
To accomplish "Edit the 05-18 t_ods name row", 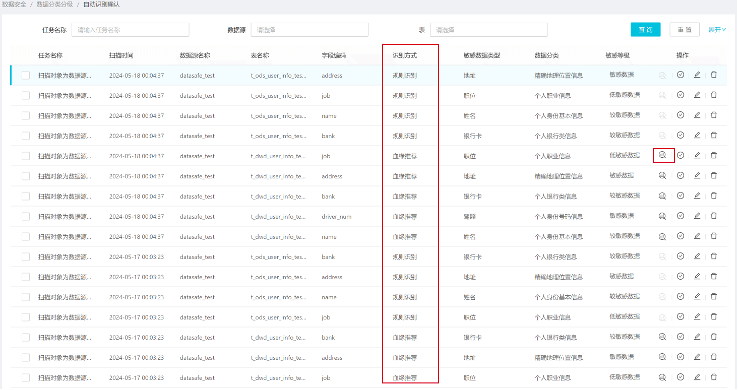I will 697,115.
